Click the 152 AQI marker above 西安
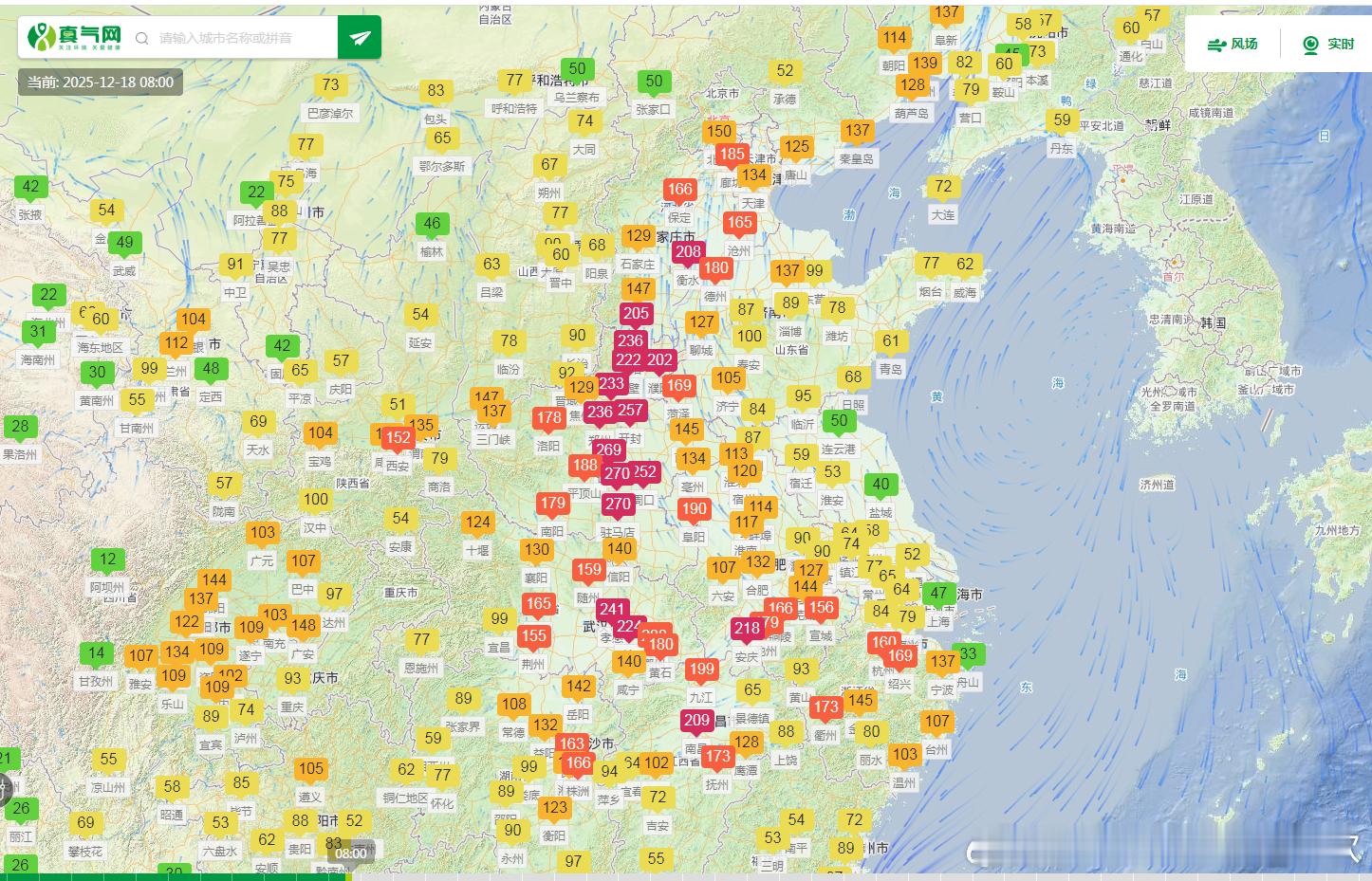1372x881 pixels. pos(398,439)
